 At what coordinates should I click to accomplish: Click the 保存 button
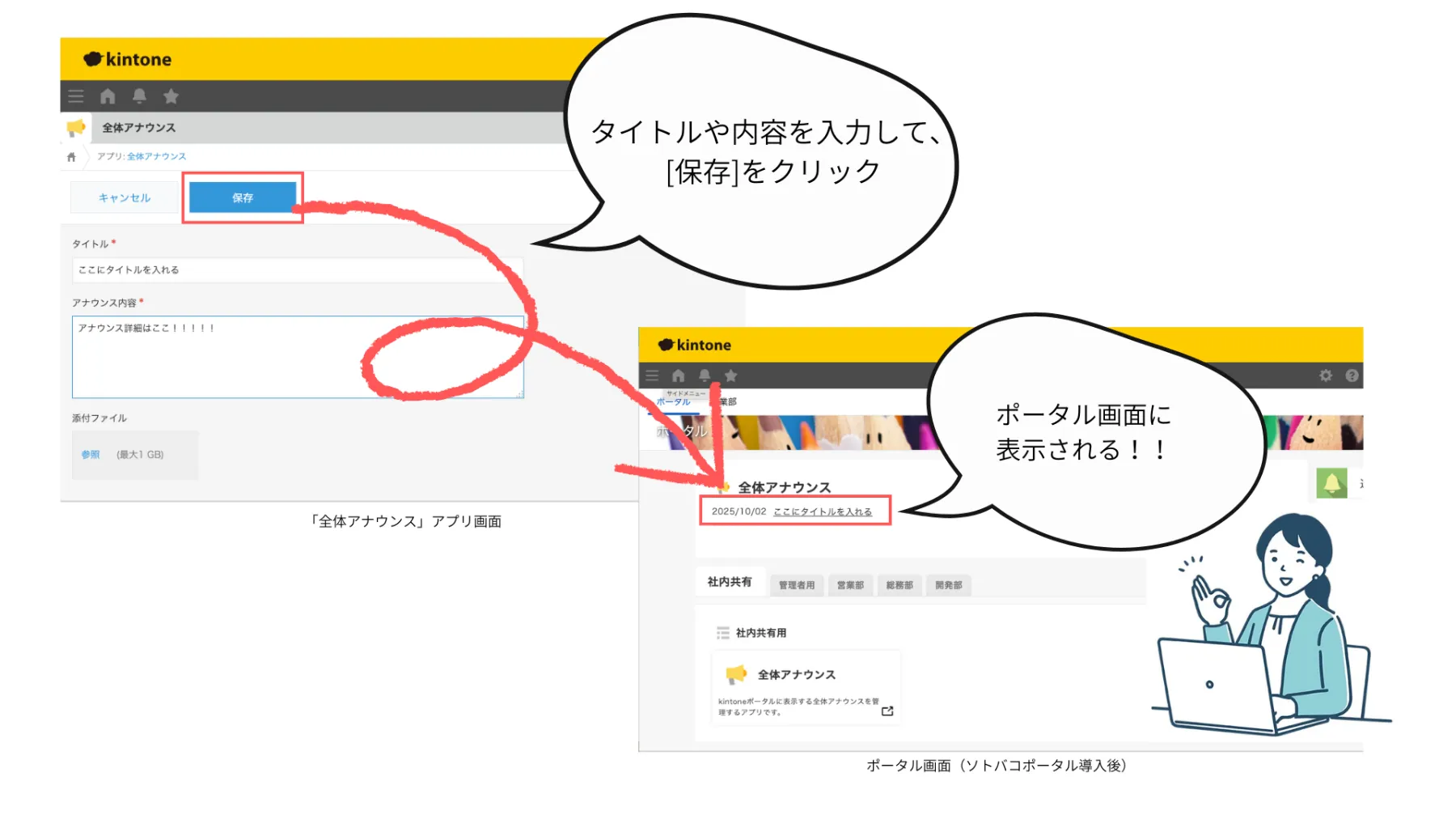tap(243, 197)
